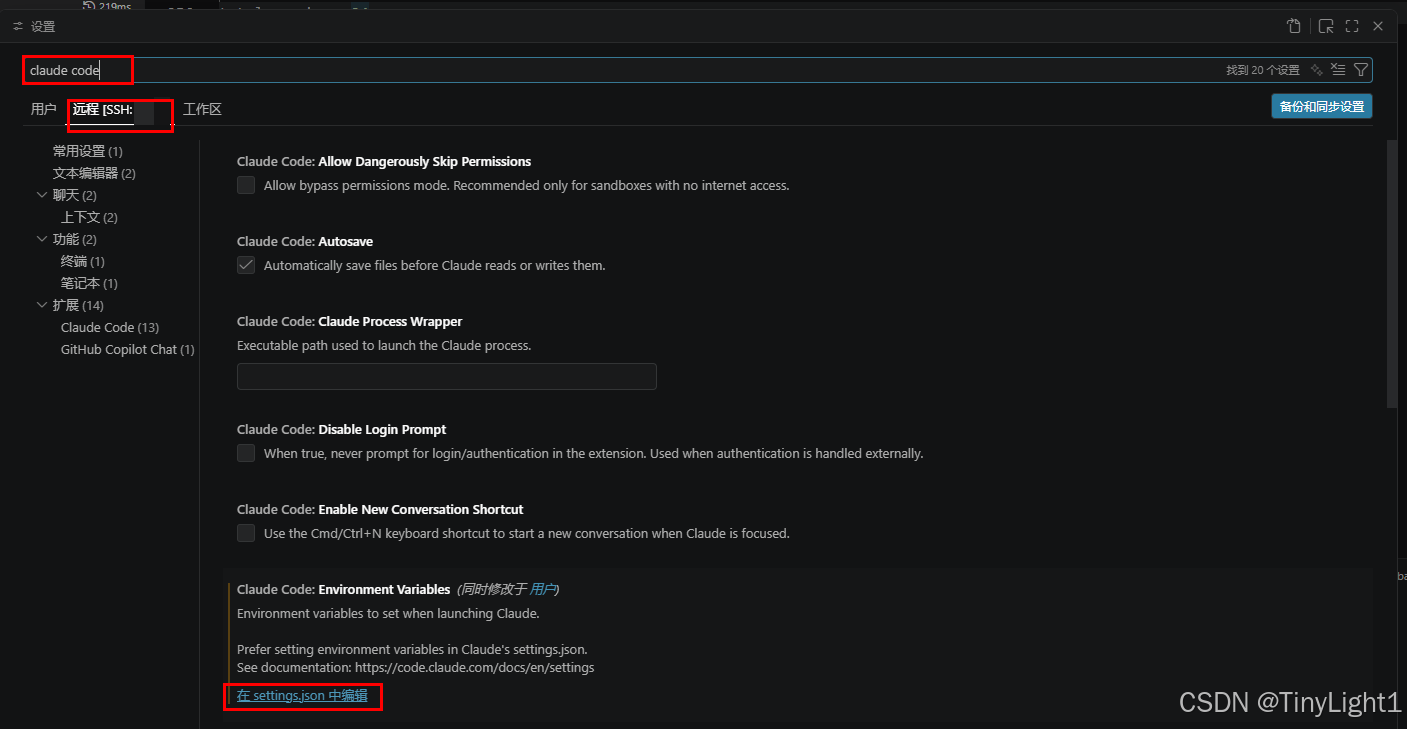Collapse the 聊天 tree group
Viewport: 1407px width, 729px height.
[x=42, y=195]
